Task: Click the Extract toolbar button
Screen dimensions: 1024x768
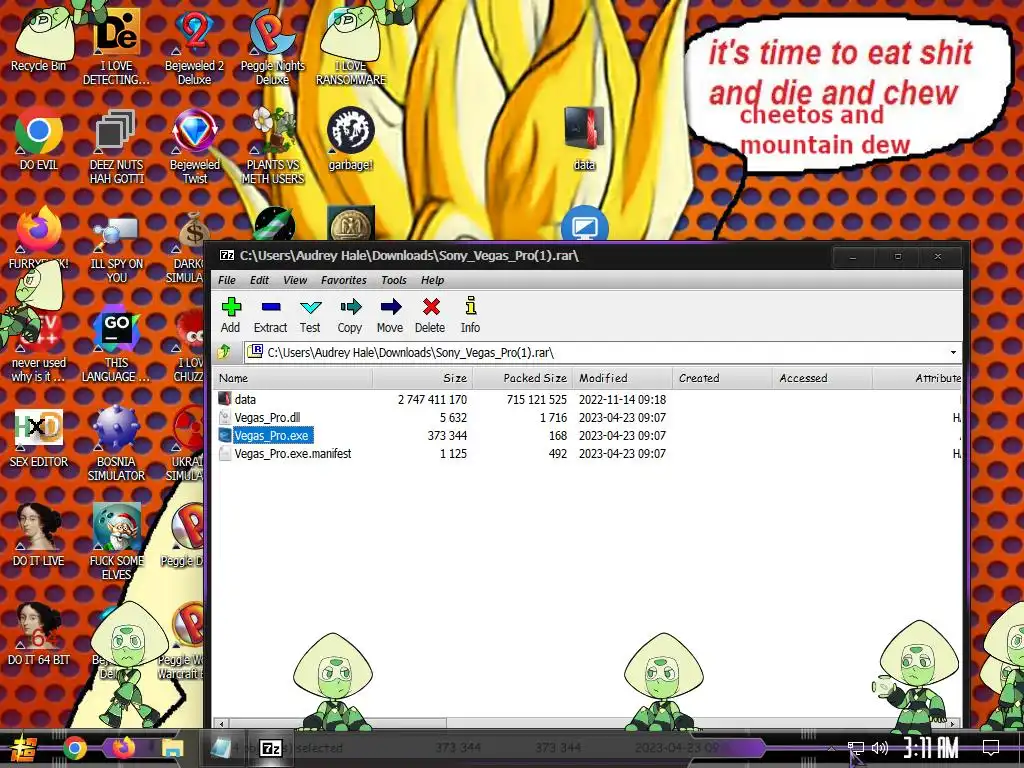Action: point(270,315)
